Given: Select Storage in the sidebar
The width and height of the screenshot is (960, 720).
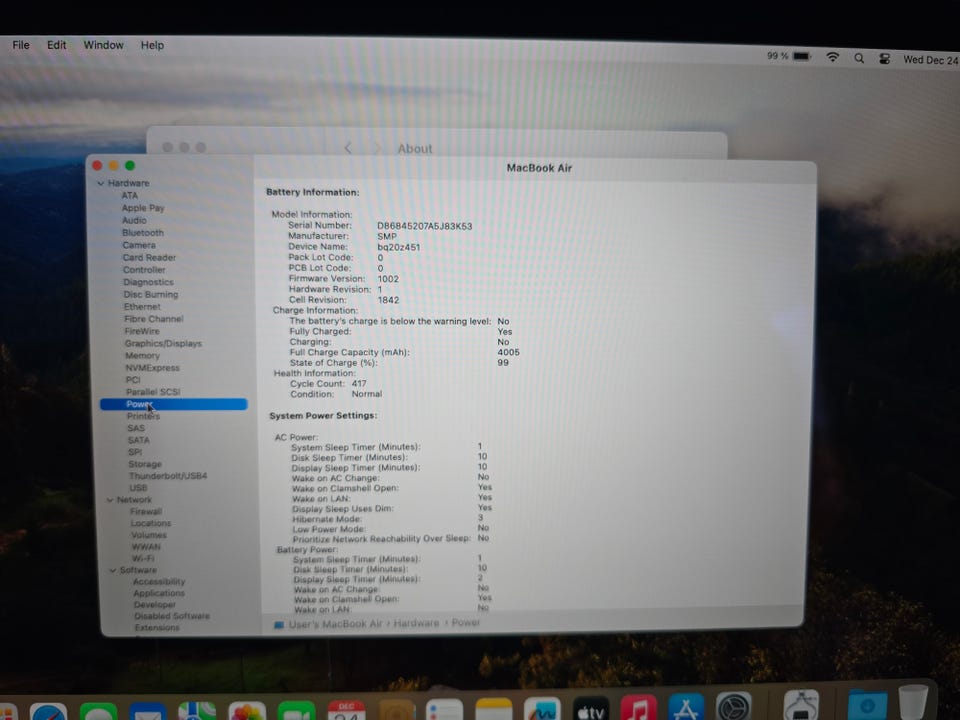Looking at the screenshot, I should coord(145,464).
